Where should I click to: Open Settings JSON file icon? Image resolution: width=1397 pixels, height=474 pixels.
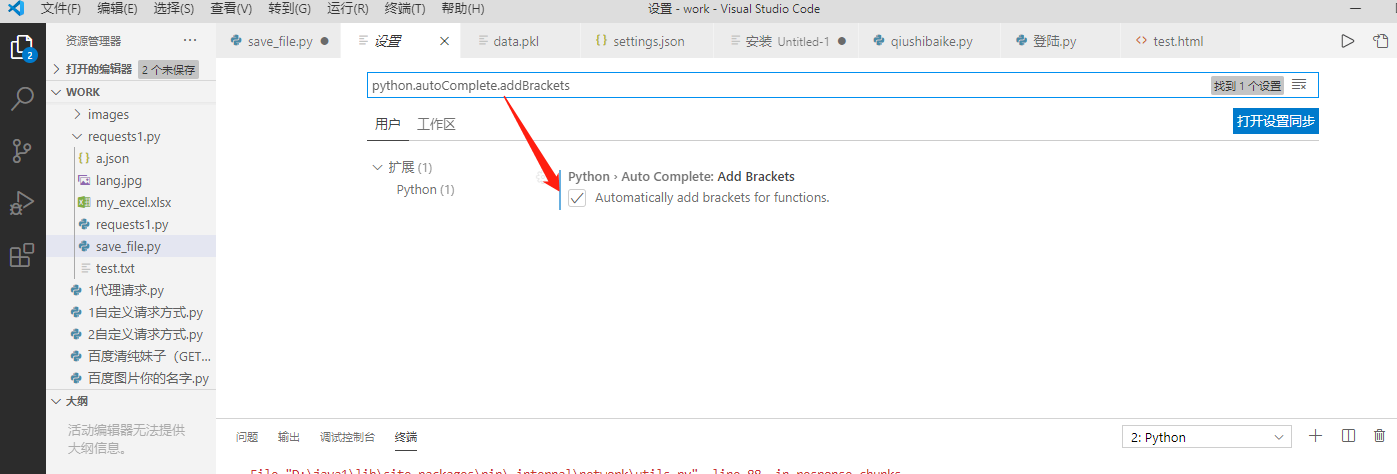1381,41
